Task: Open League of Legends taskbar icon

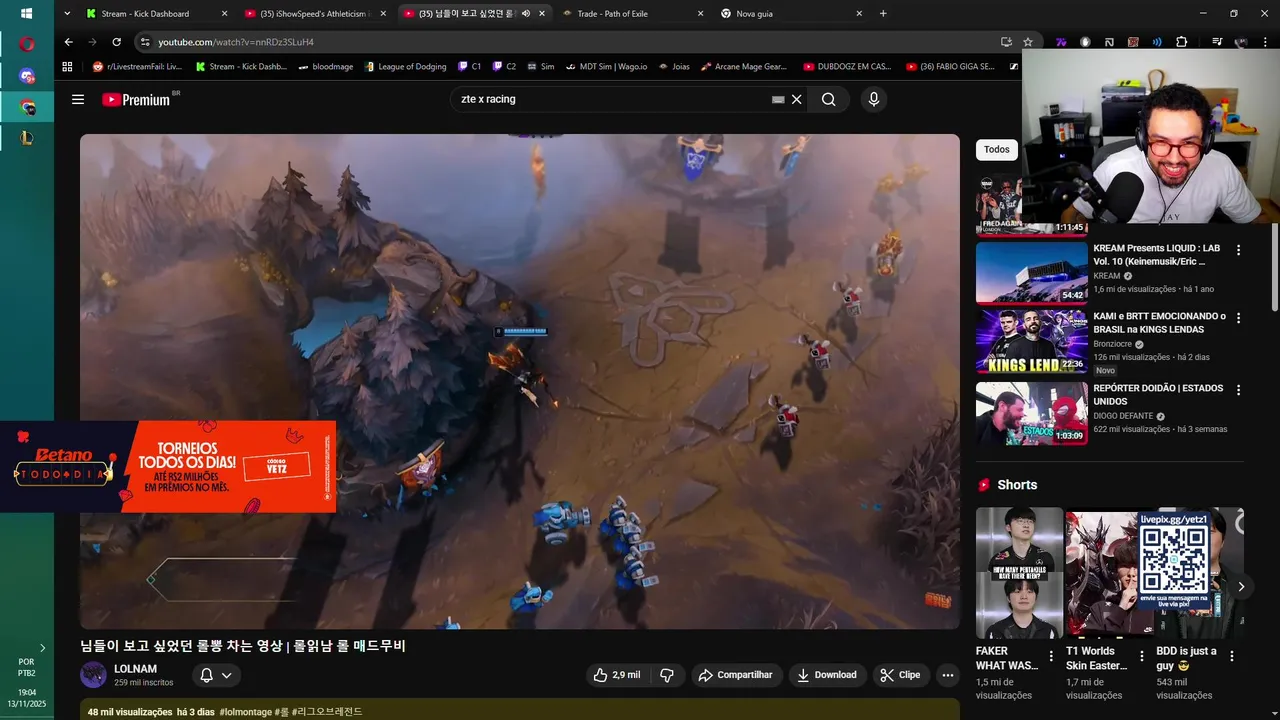Action: coord(27,139)
